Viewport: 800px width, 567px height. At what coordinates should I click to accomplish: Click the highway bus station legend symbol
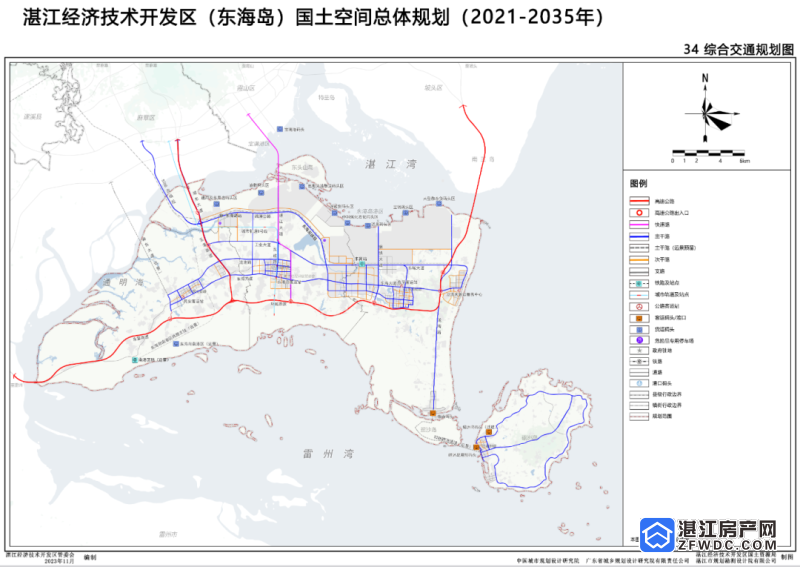click(x=639, y=306)
